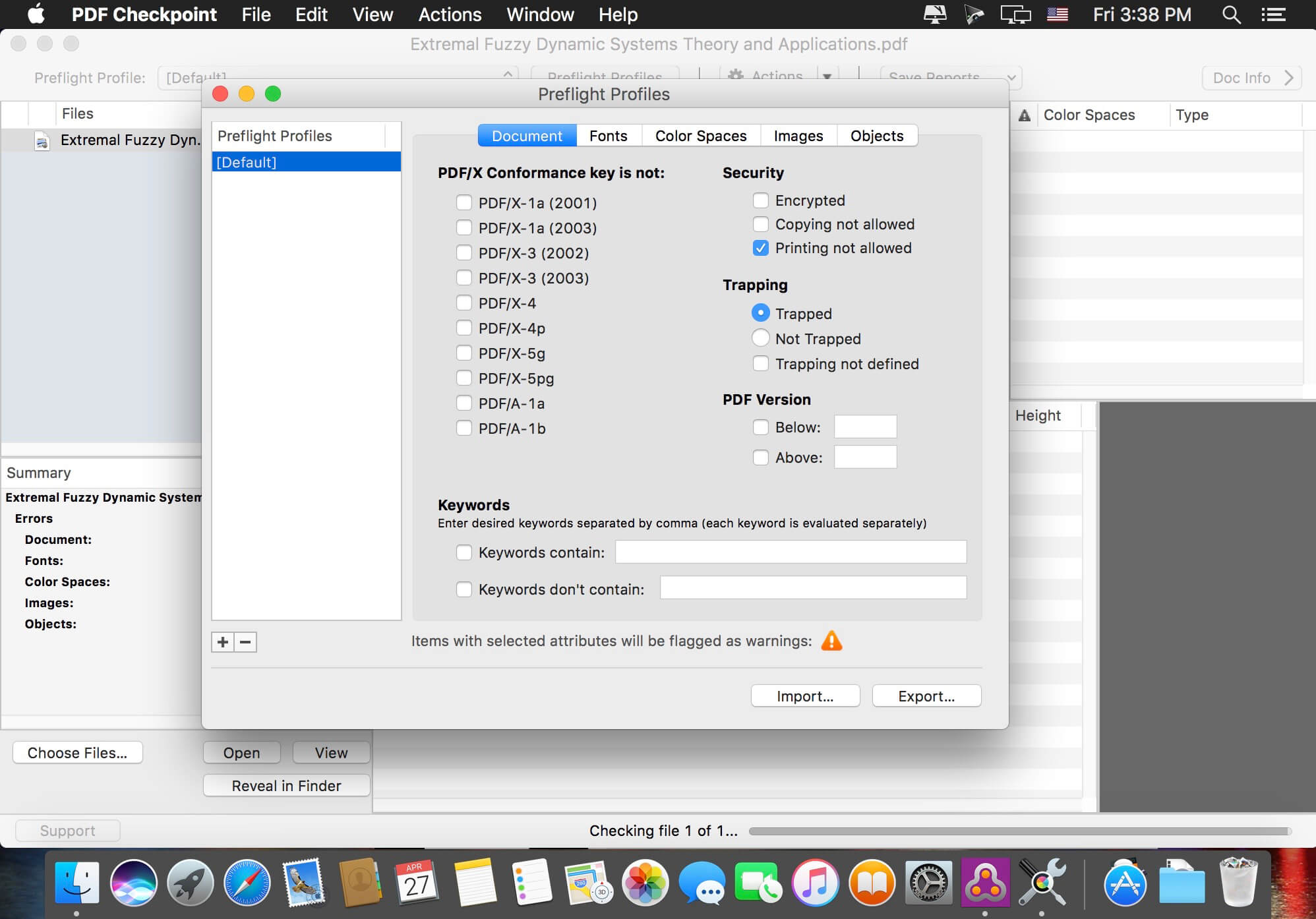1316x919 pixels.
Task: Click the Keywords contain text field
Action: (x=790, y=552)
